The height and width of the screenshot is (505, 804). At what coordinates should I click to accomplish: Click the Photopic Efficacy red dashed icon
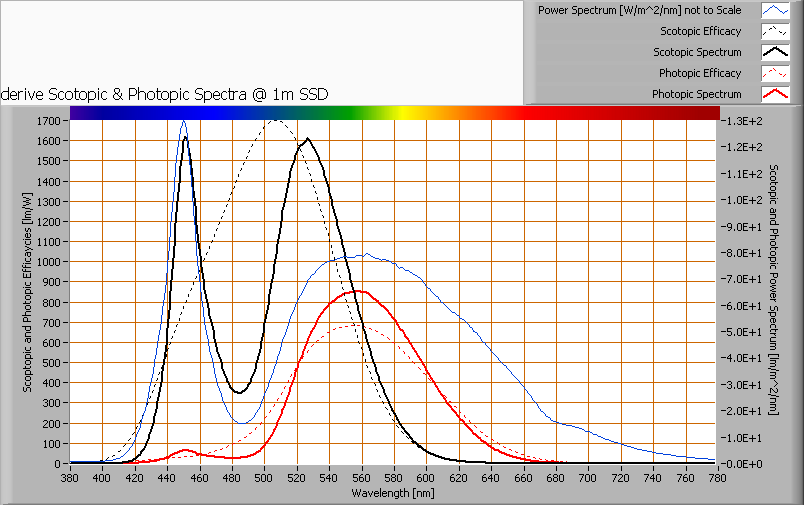(776, 73)
